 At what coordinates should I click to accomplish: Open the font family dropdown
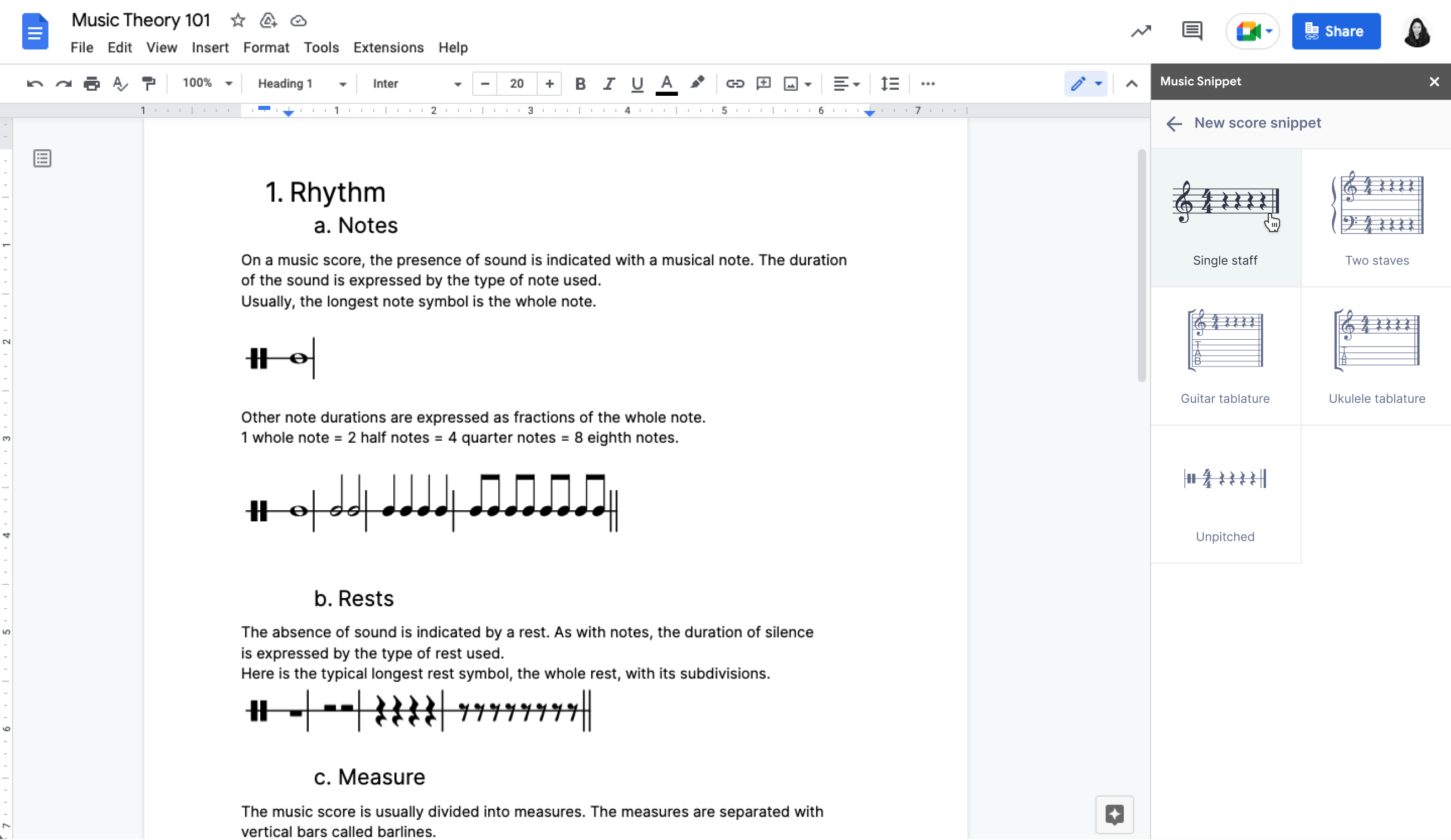[x=415, y=84]
